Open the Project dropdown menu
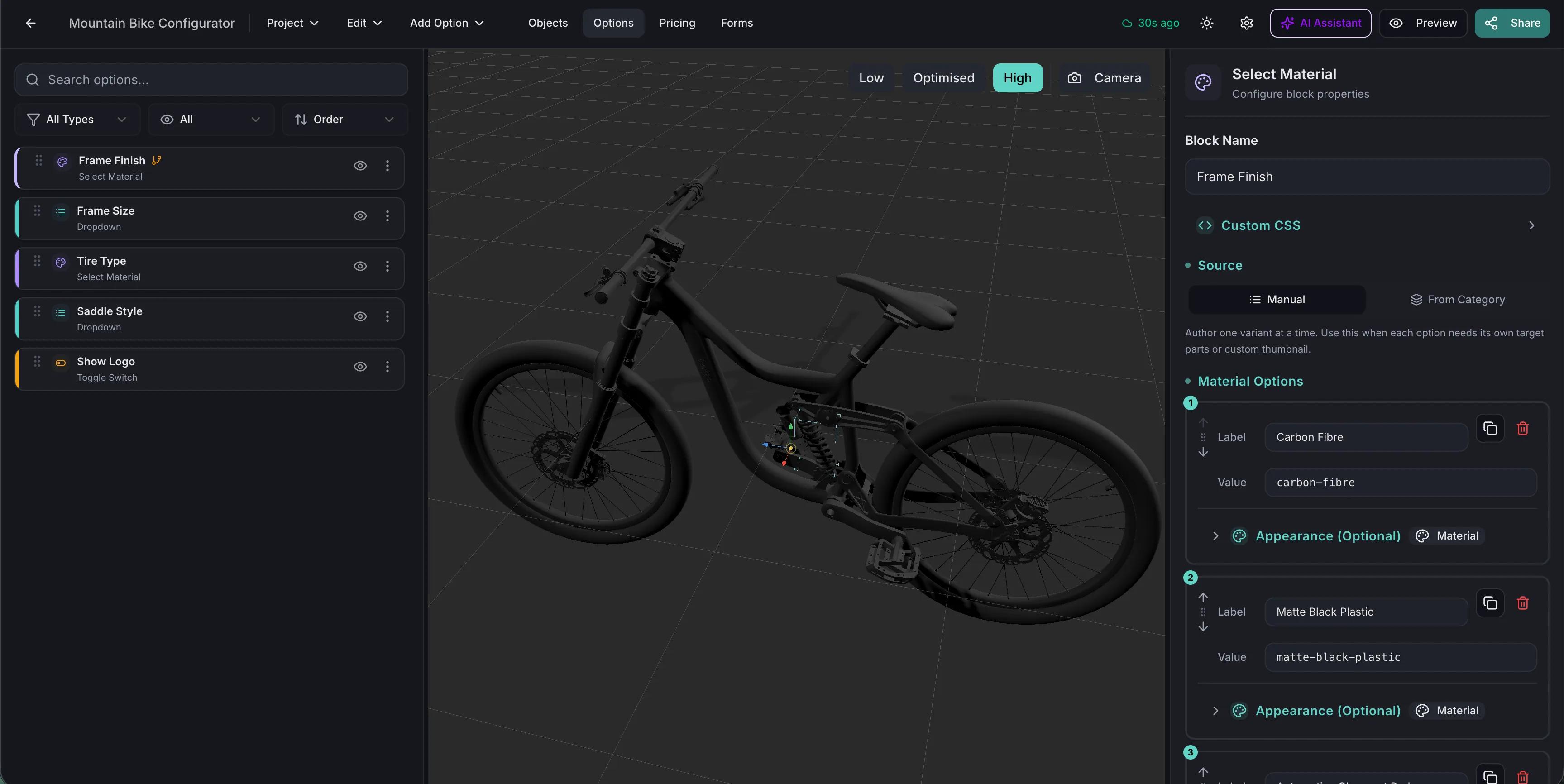Image resolution: width=1564 pixels, height=784 pixels. [292, 23]
